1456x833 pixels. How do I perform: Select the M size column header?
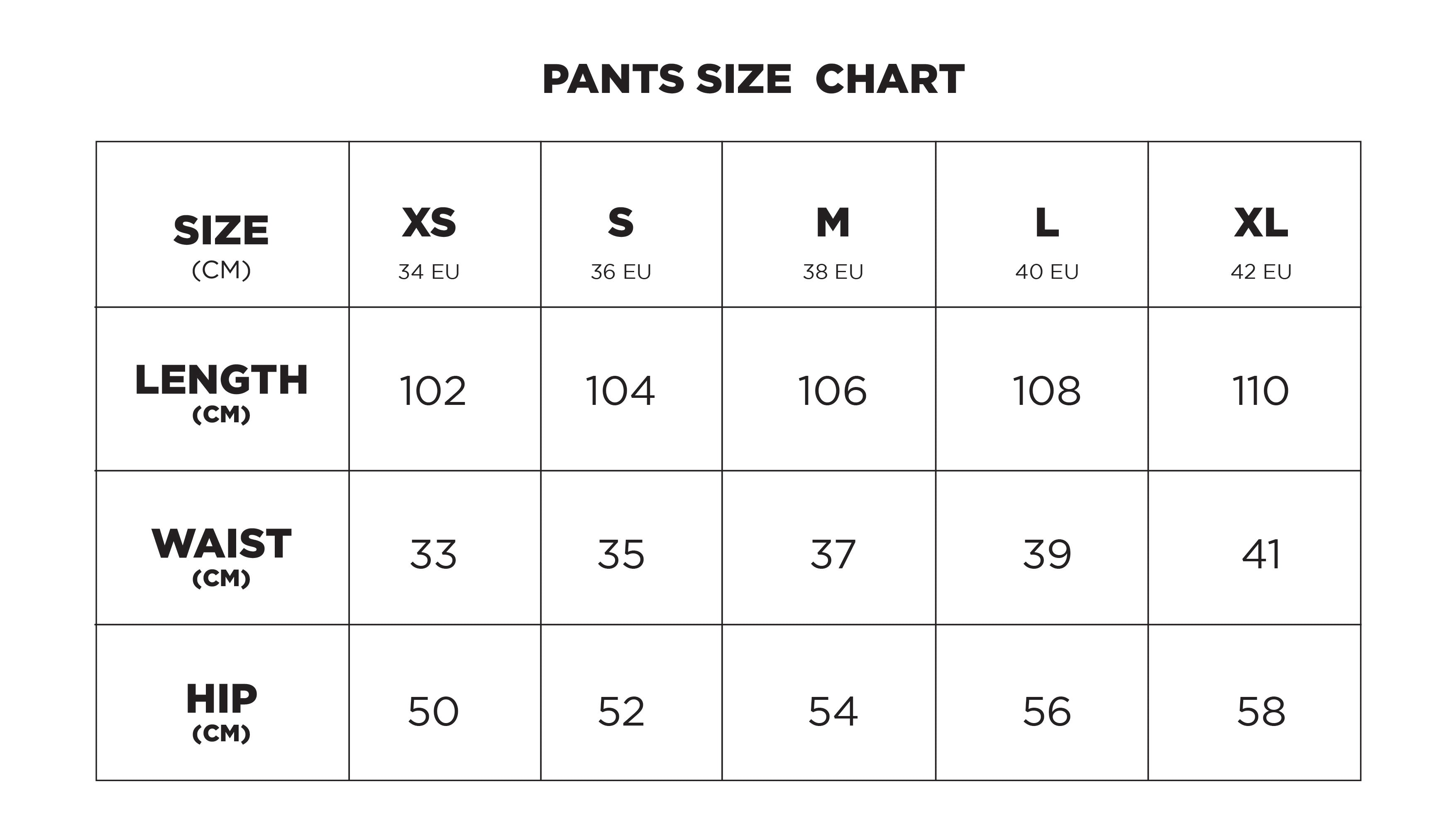pos(833,223)
